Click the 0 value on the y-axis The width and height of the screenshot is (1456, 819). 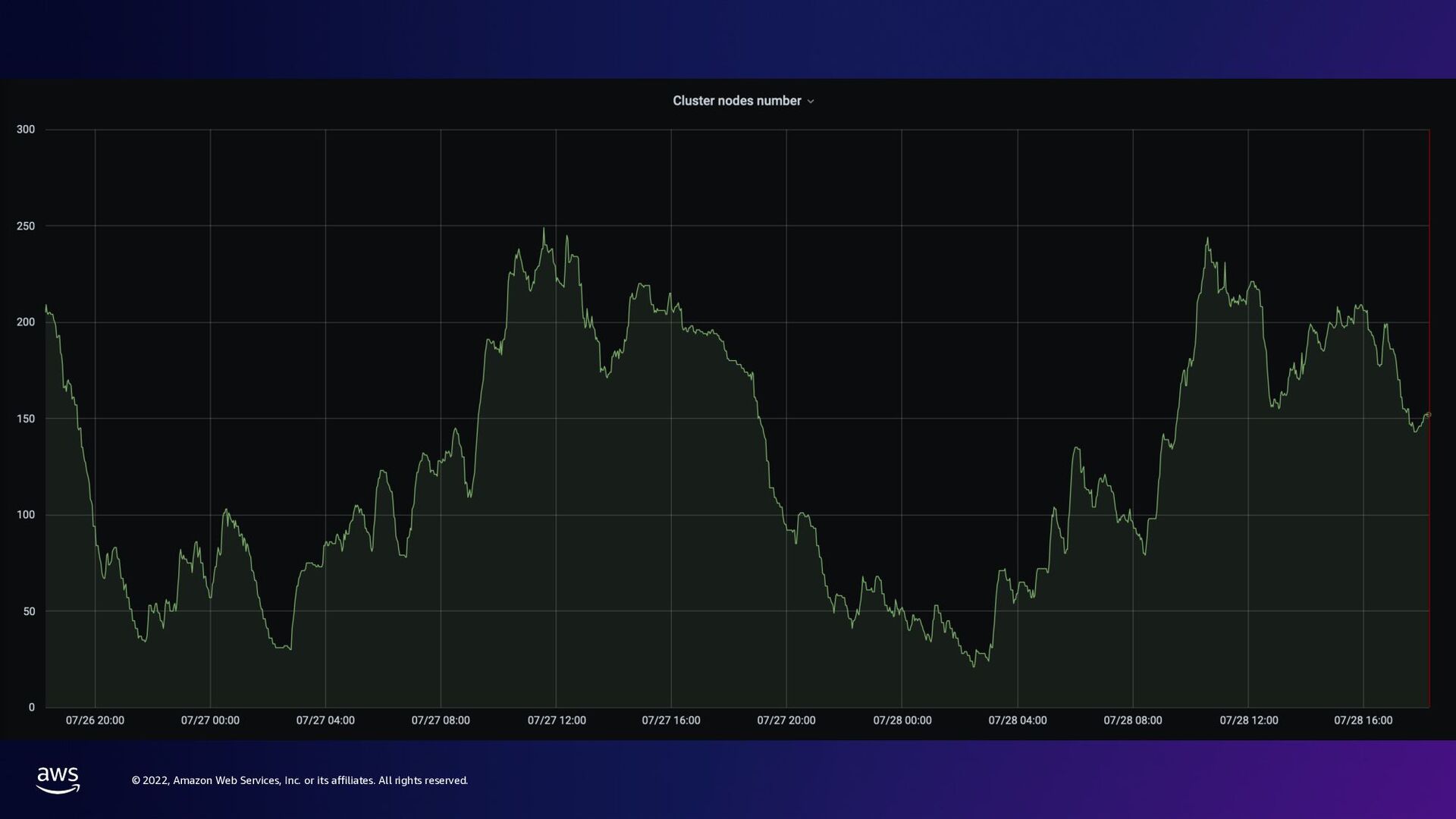[x=32, y=708]
